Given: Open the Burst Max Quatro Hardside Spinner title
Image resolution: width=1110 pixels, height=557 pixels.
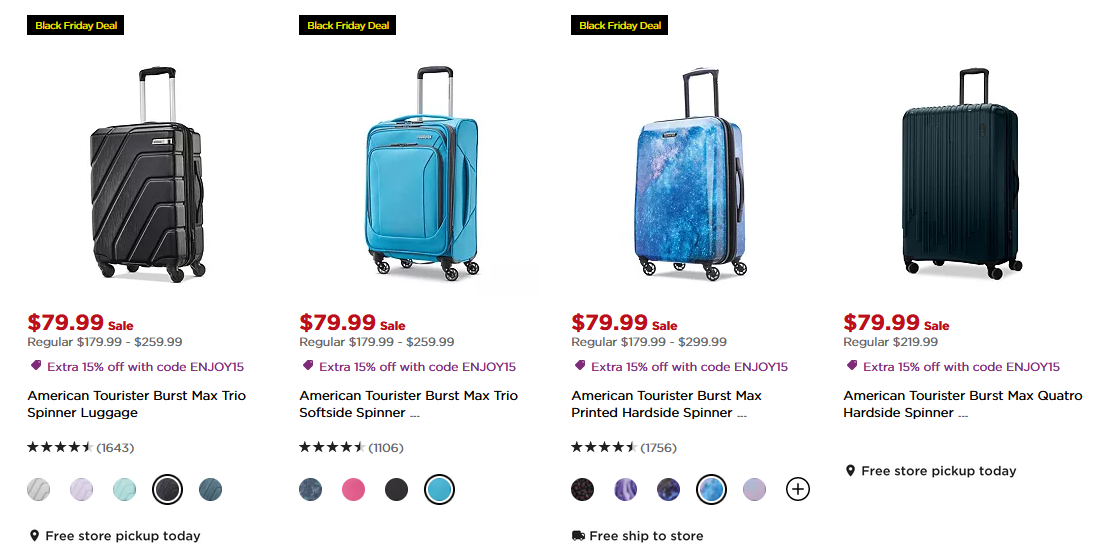Looking at the screenshot, I should (x=962, y=404).
